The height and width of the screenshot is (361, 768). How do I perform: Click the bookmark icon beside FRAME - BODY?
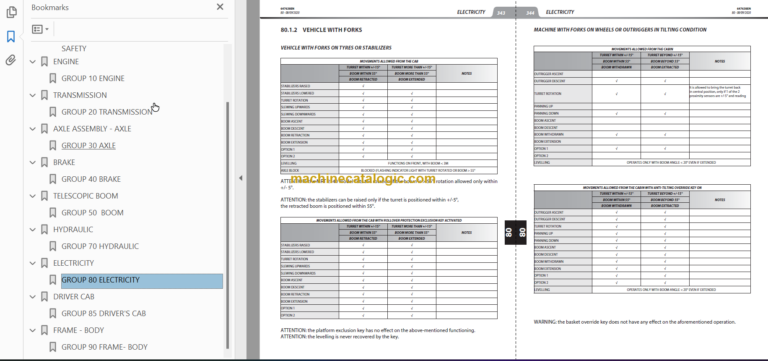pos(45,330)
